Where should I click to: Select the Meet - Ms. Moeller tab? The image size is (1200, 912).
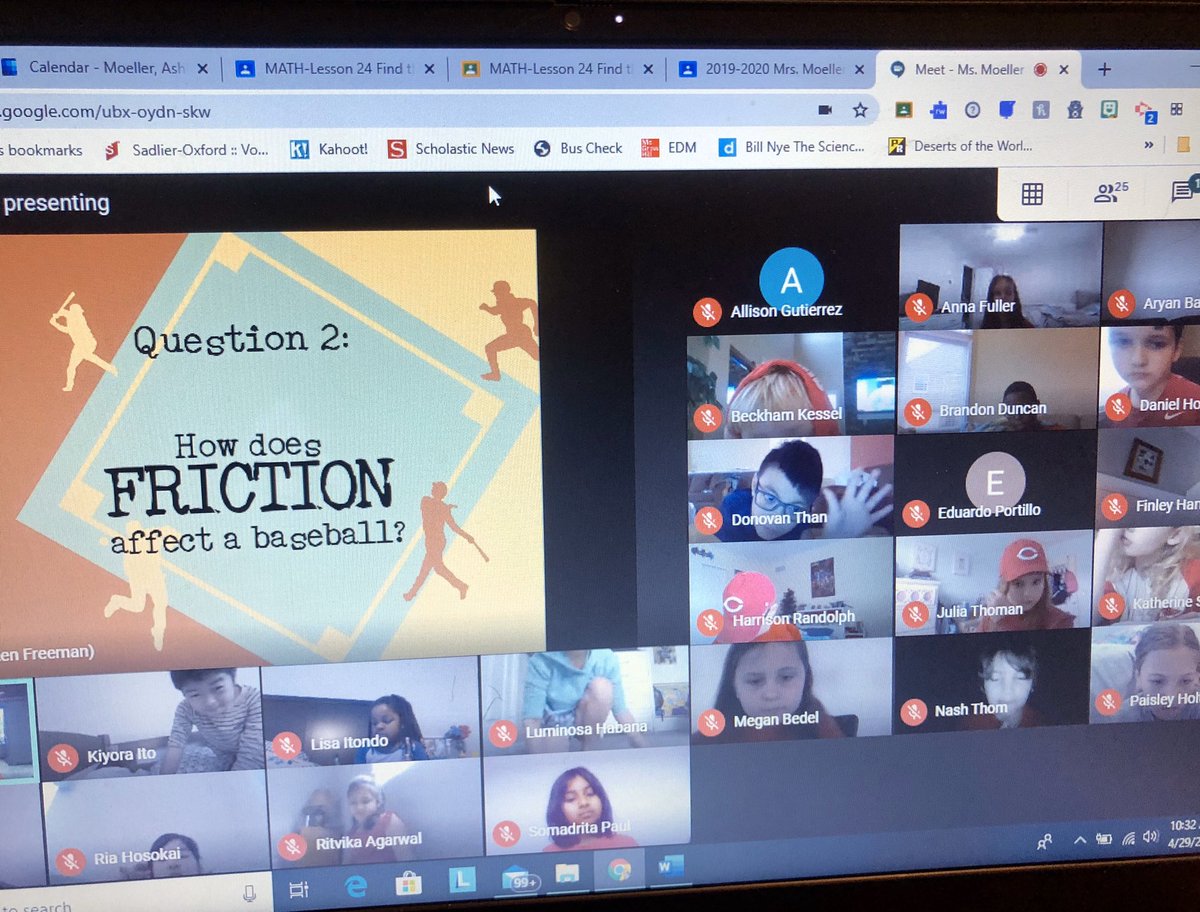[x=978, y=69]
